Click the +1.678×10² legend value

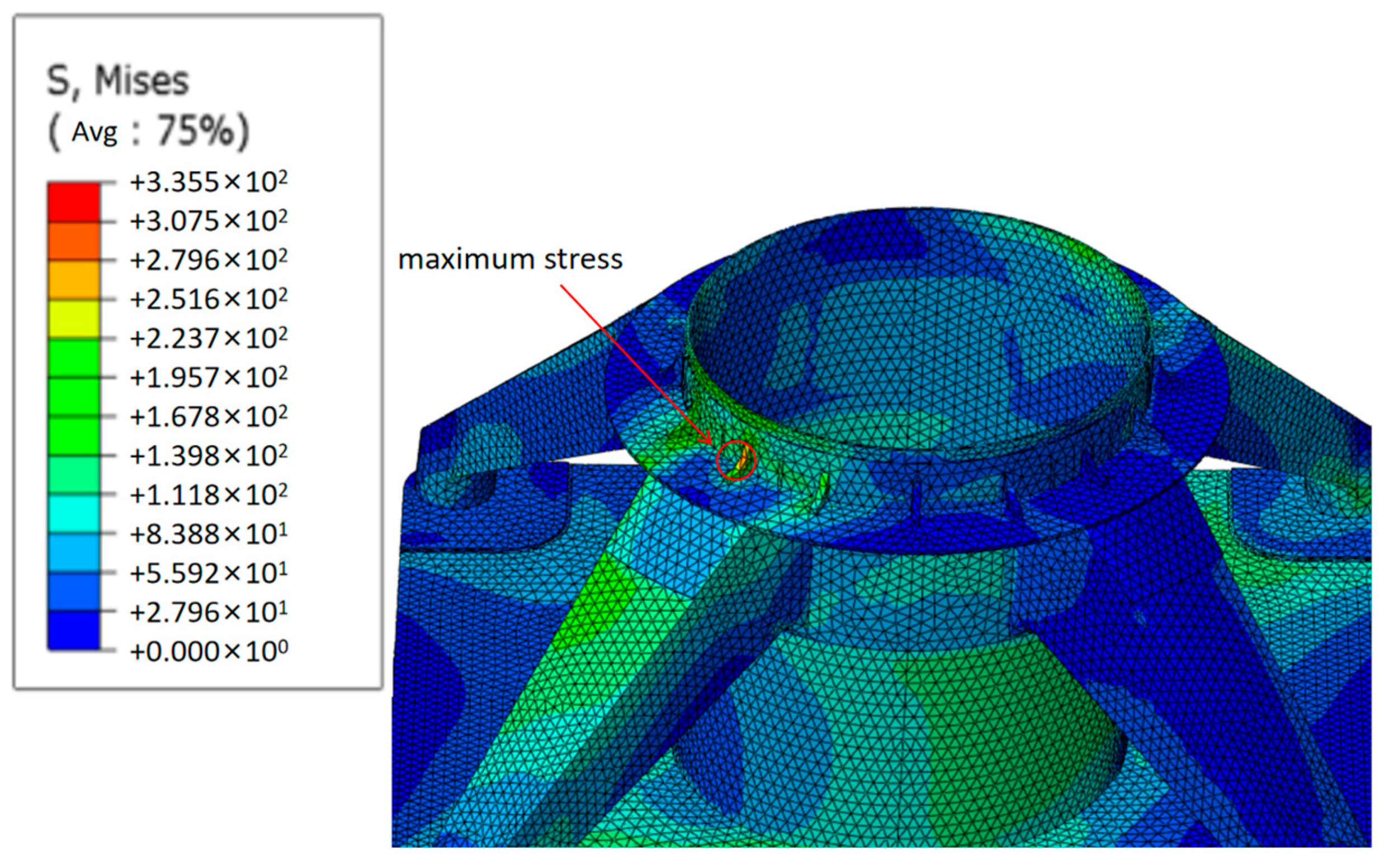[209, 416]
